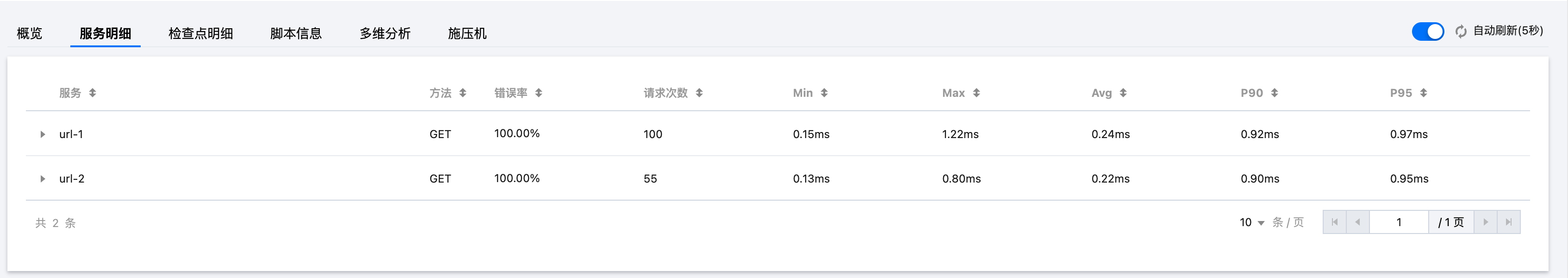Go to the 多维分析 tab
Image resolution: width=1568 pixels, height=278 pixels.
click(385, 33)
